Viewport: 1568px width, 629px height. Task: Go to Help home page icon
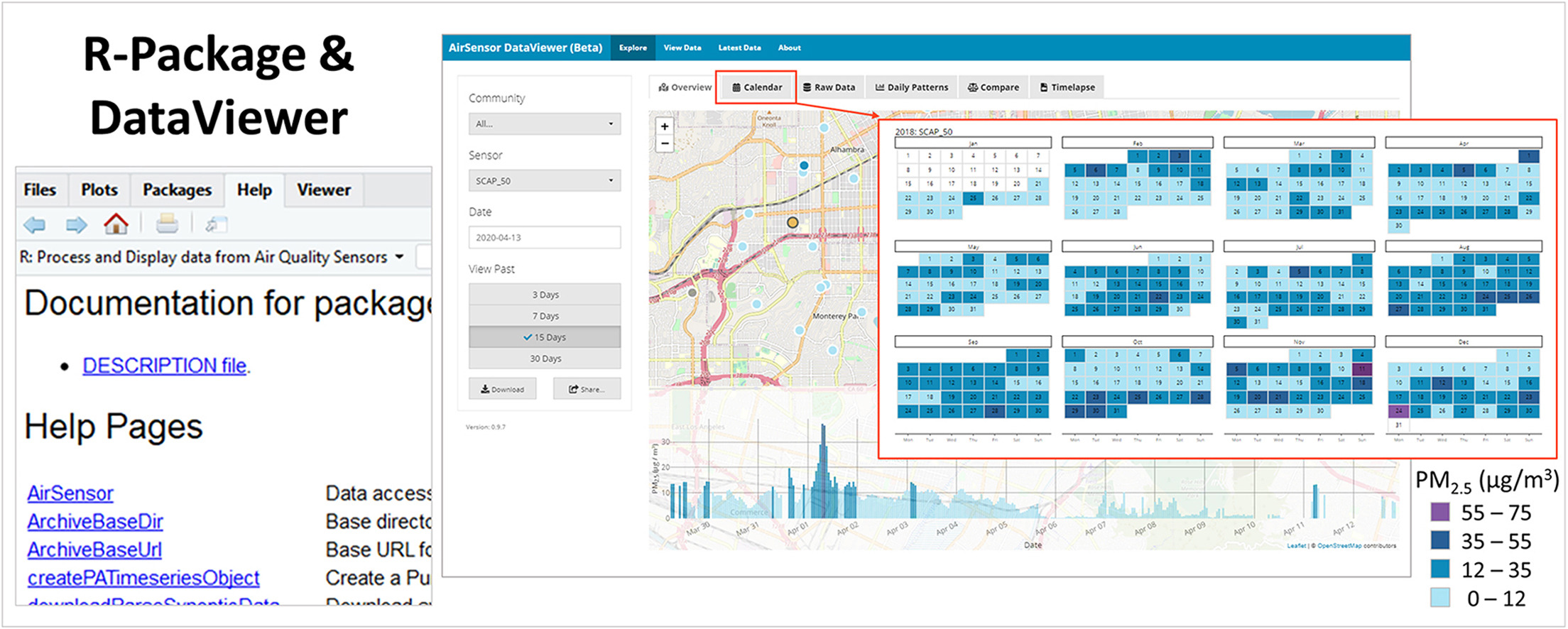pos(116,224)
